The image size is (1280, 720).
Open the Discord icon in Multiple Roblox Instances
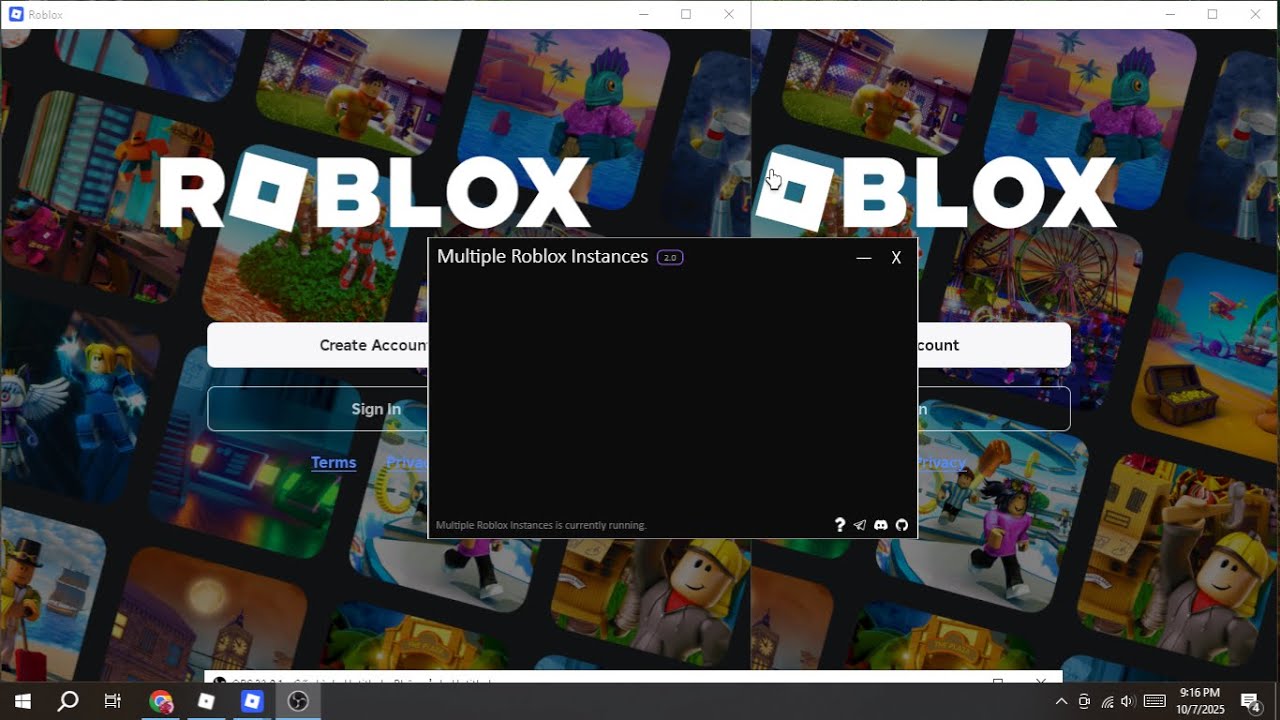(881, 525)
